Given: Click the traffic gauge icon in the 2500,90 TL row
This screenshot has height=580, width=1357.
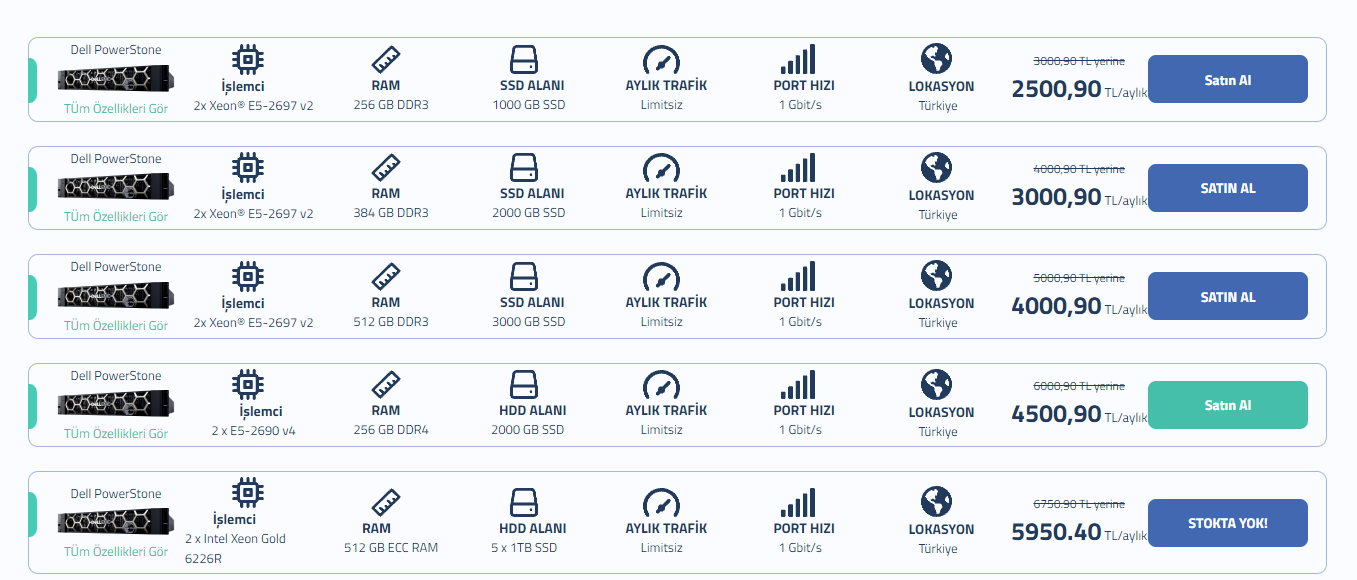Looking at the screenshot, I should click(660, 60).
